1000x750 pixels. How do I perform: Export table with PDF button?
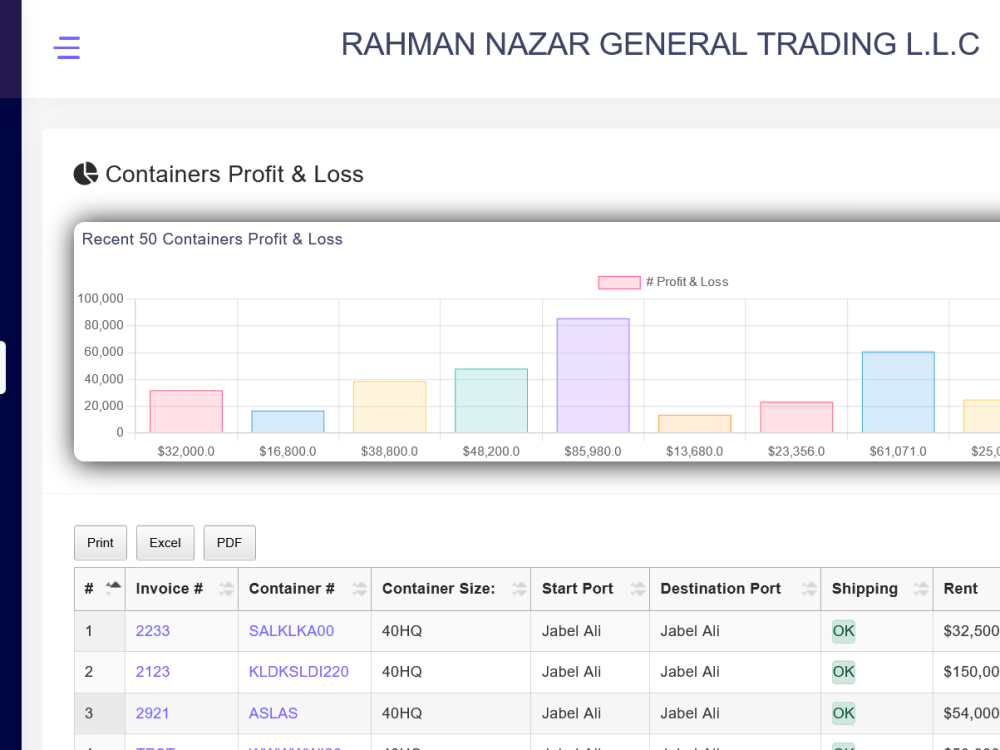[x=230, y=543]
